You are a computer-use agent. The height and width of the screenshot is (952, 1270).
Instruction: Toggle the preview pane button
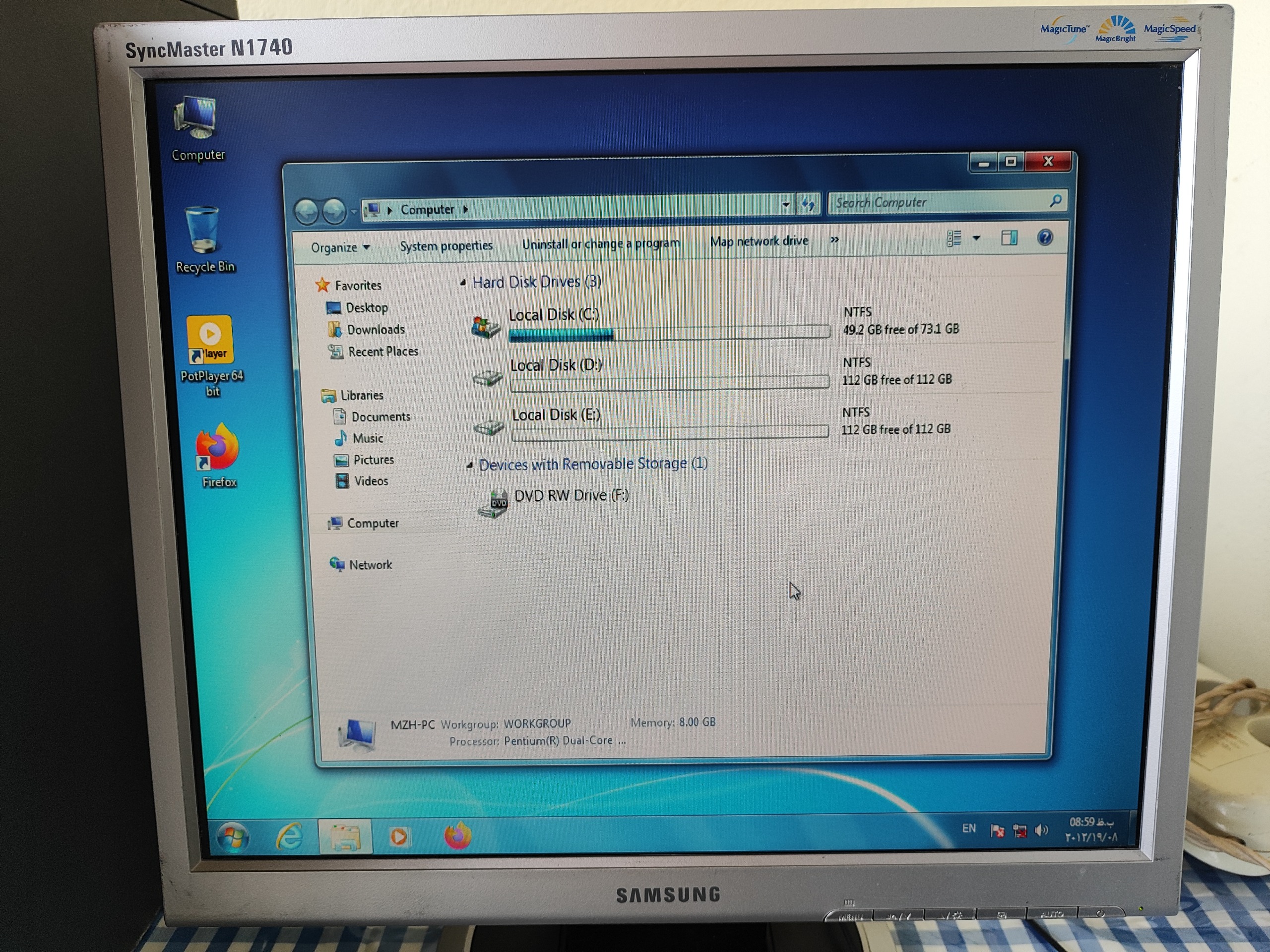point(1009,238)
